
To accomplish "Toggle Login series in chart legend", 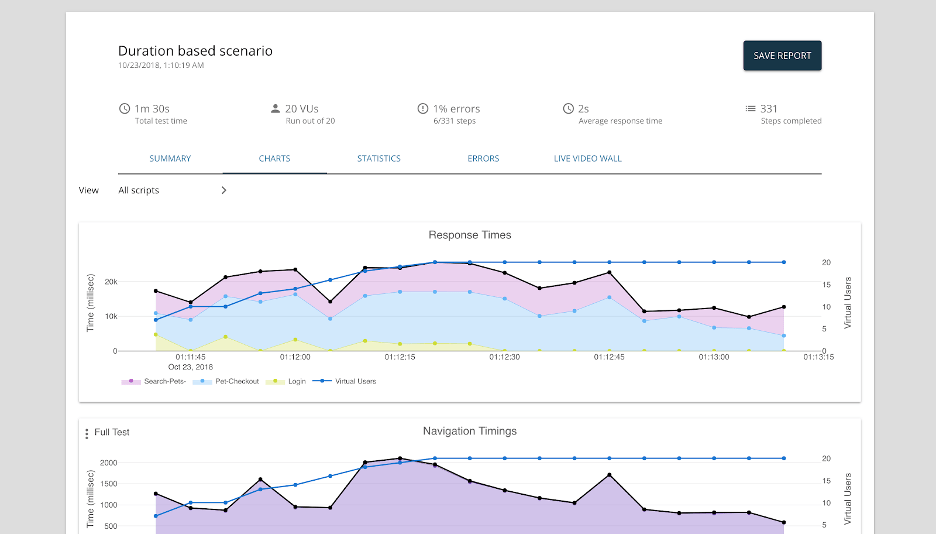I will click(x=286, y=381).
